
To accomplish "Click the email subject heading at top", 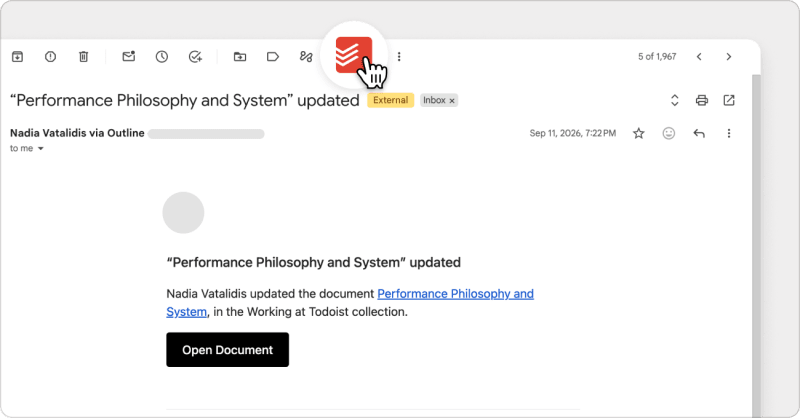I will (x=185, y=100).
